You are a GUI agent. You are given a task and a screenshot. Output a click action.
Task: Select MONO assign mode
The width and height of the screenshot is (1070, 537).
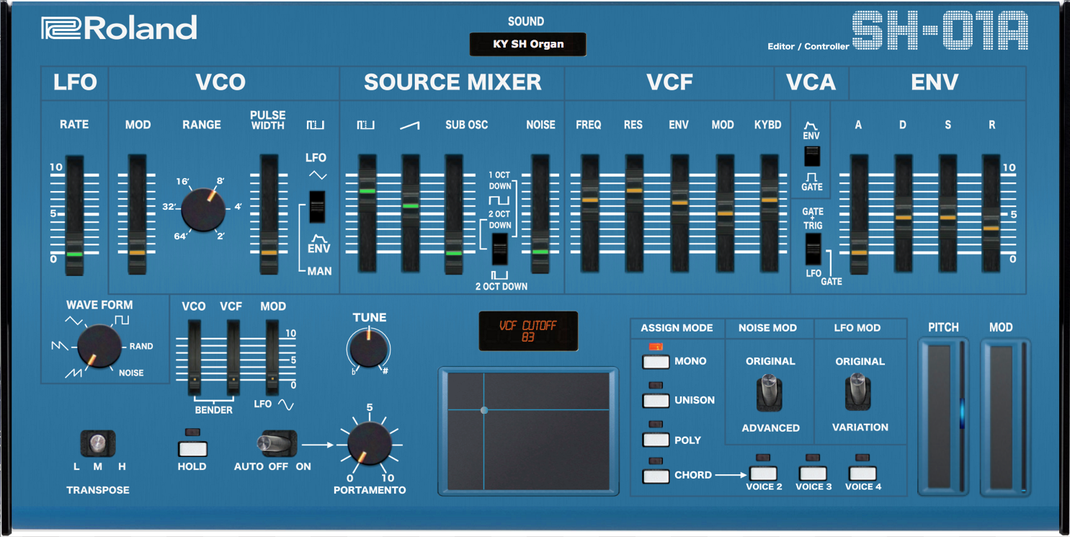pos(656,362)
